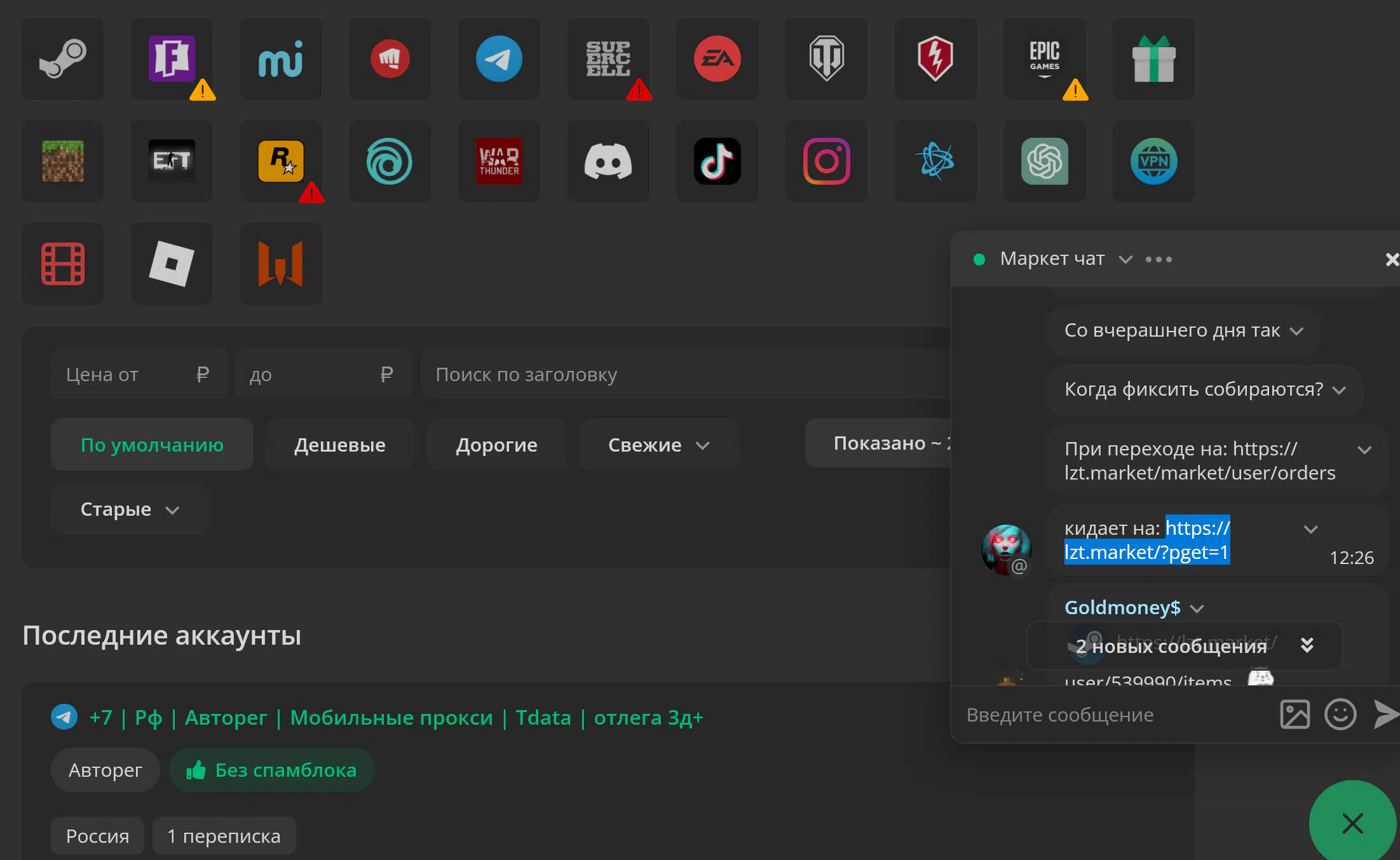Click the Россия tag
Viewport: 1400px width, 860px height.
tap(98, 836)
